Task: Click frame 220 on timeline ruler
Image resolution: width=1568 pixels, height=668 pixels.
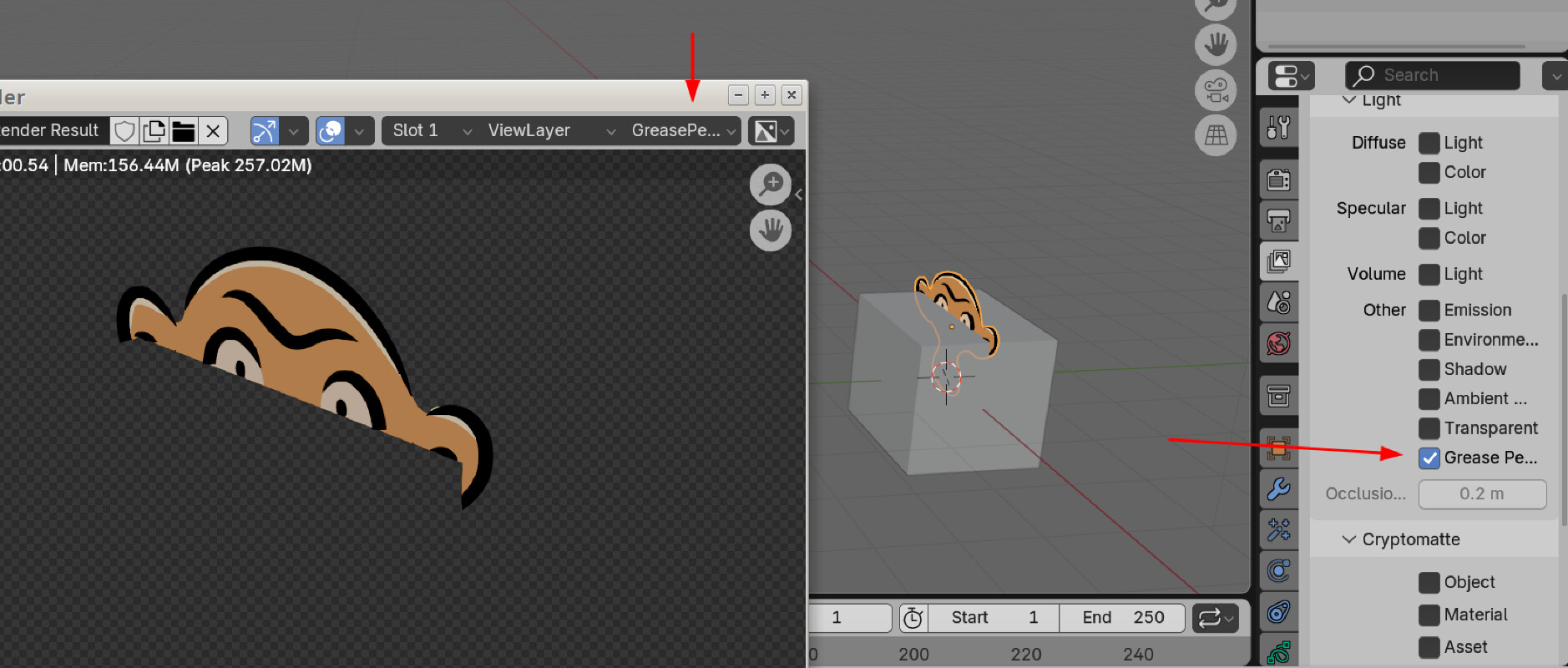Action: (1026, 655)
